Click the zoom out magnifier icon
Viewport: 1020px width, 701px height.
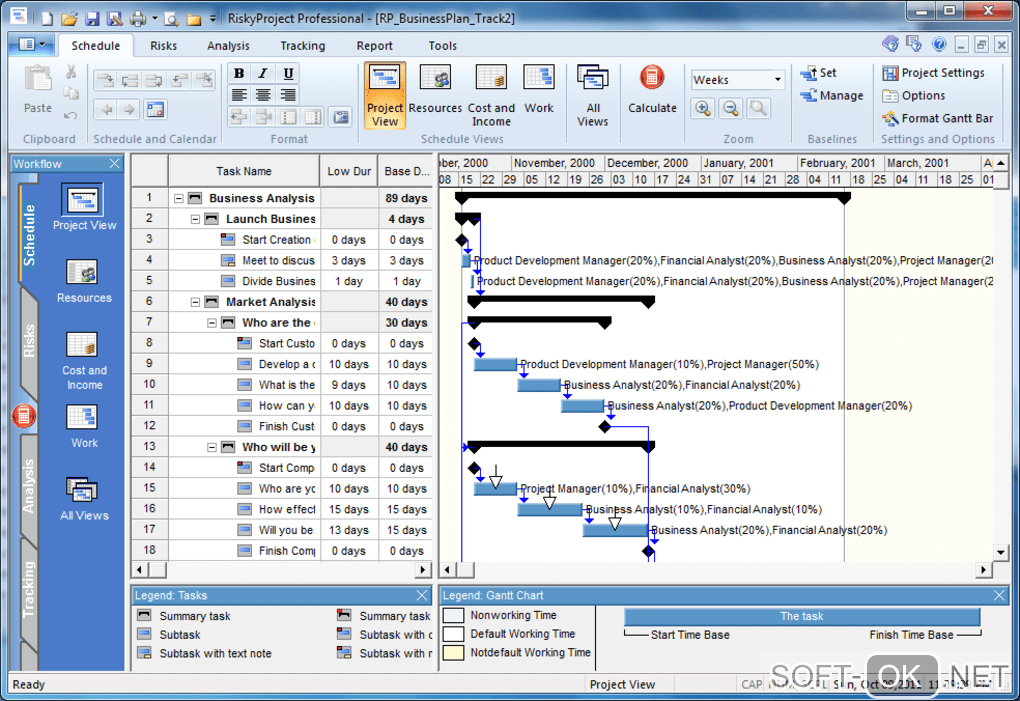731,108
